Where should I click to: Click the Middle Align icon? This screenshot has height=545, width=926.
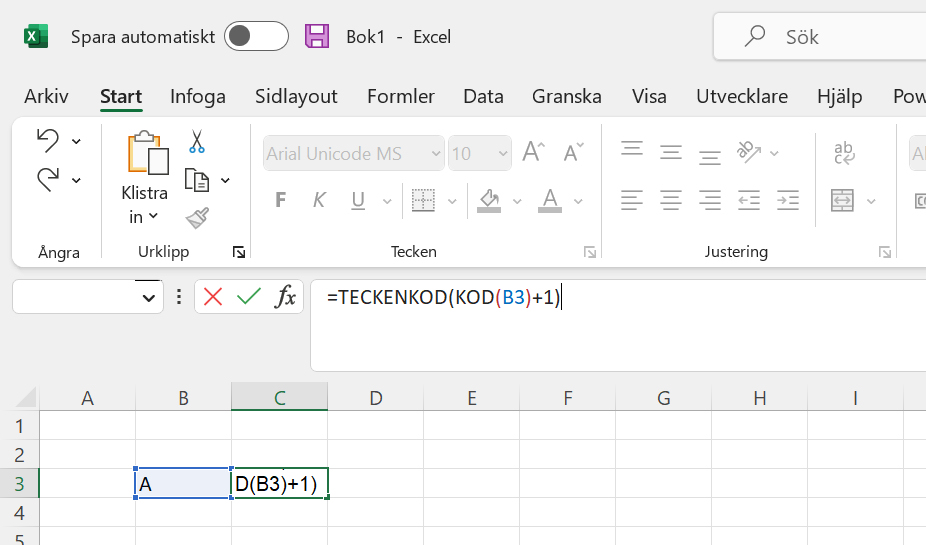(671, 152)
